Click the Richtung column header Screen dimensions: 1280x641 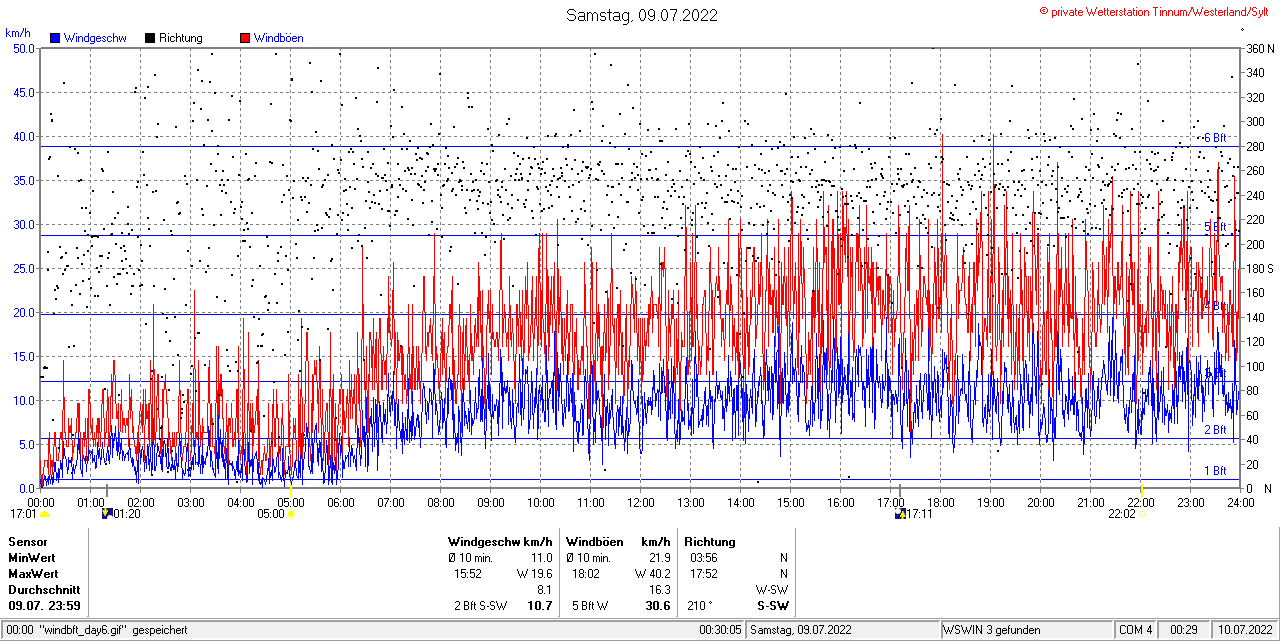[x=710, y=542]
